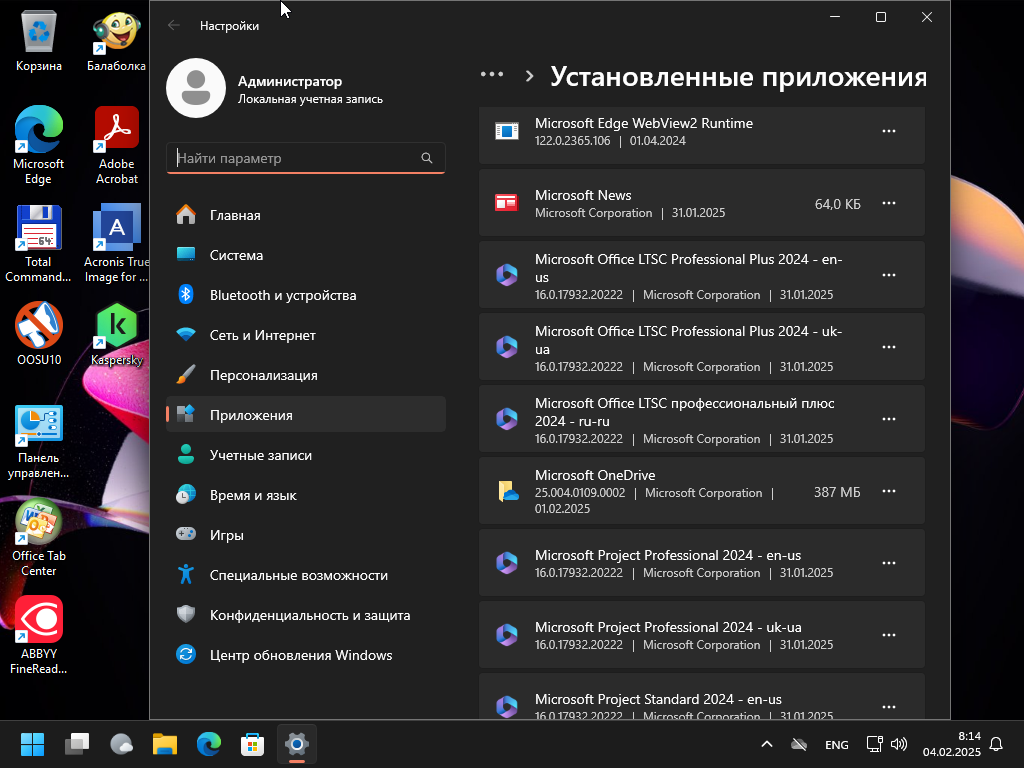Open Учетные записи section
Image resolution: width=1024 pixels, height=768 pixels.
(306, 455)
